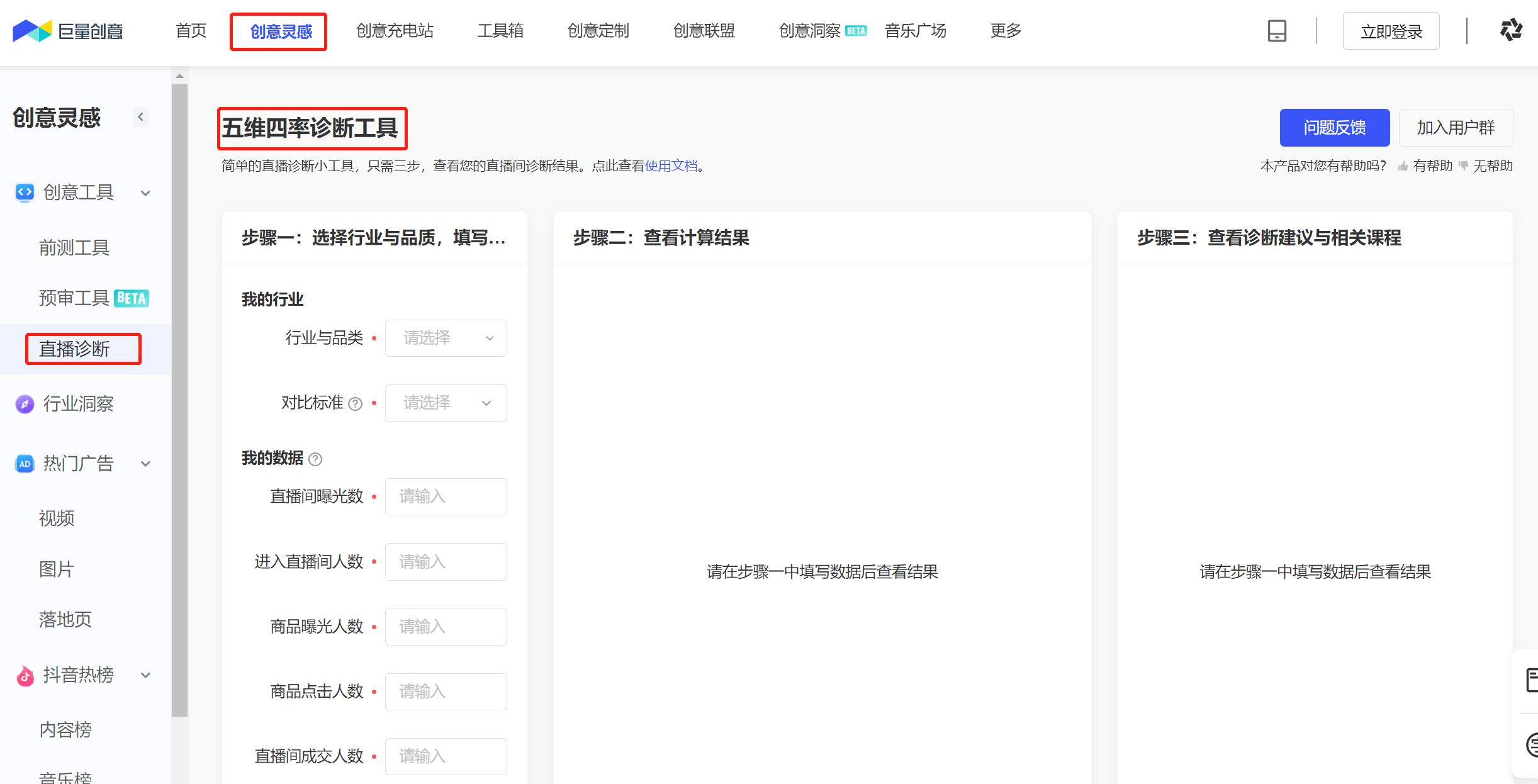Click the 步骤三：查看诊断建议与相关课程 heading
1538x784 pixels.
point(1269,238)
